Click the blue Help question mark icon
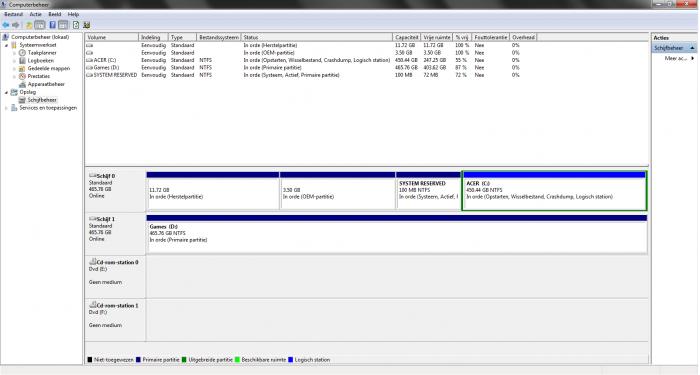Image resolution: width=700 pixels, height=375 pixels. (x=52, y=25)
